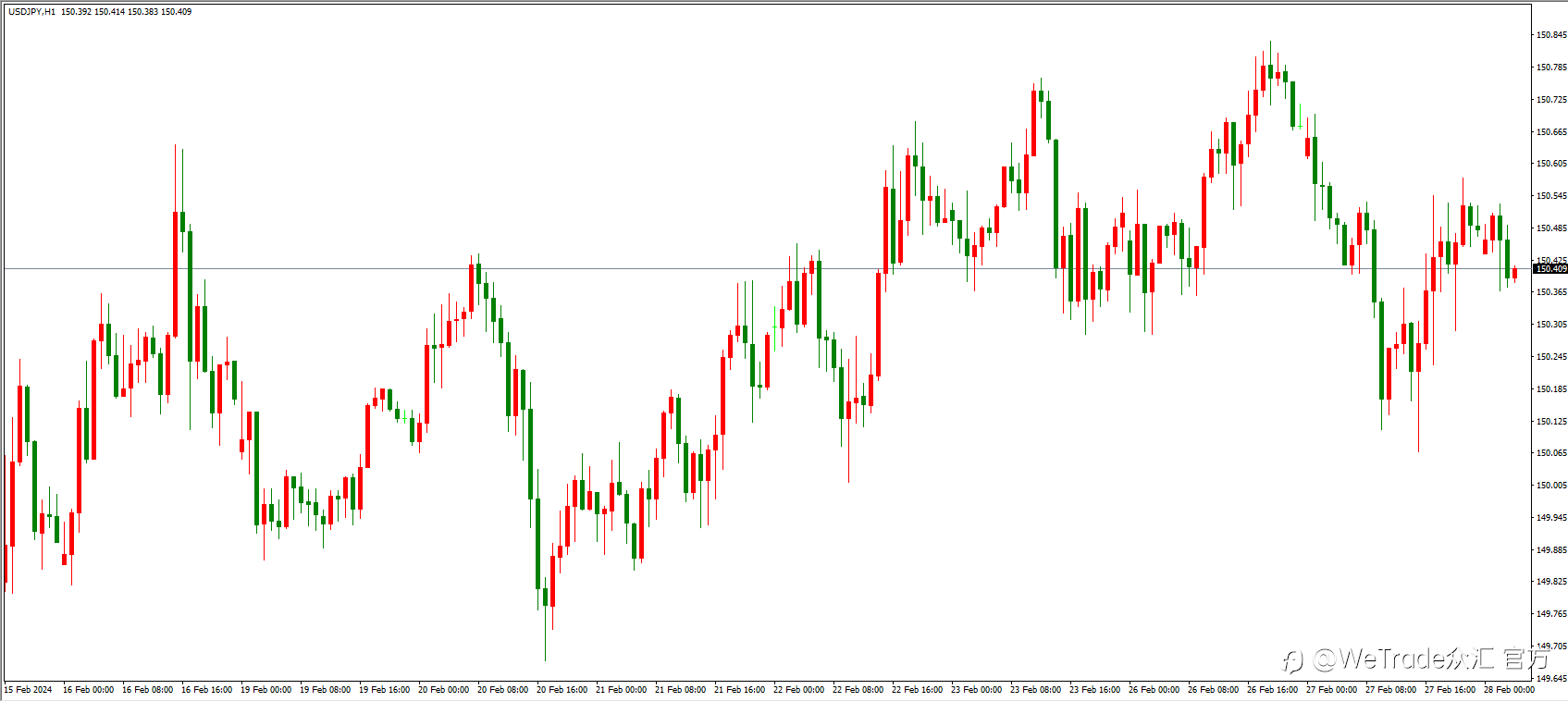Click the 23 Feb 08:00 time label
The height and width of the screenshot is (702, 1568).
click(x=1036, y=690)
